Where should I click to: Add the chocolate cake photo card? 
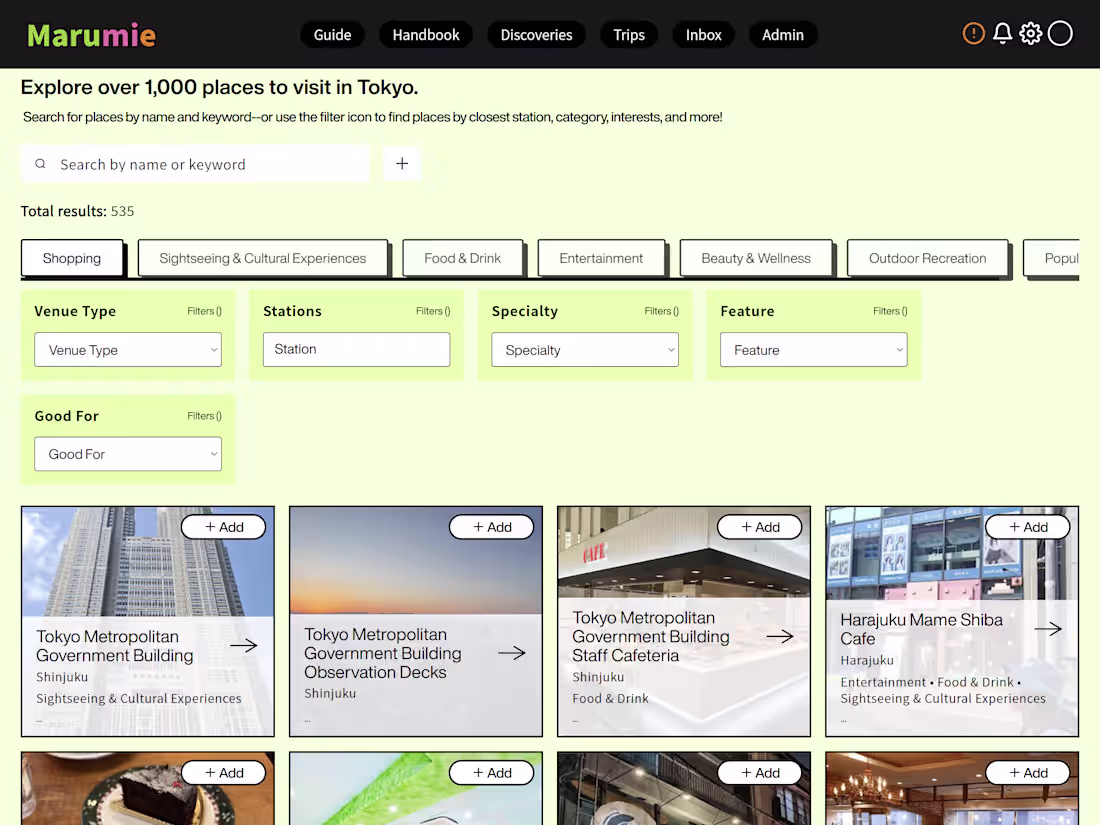224,772
